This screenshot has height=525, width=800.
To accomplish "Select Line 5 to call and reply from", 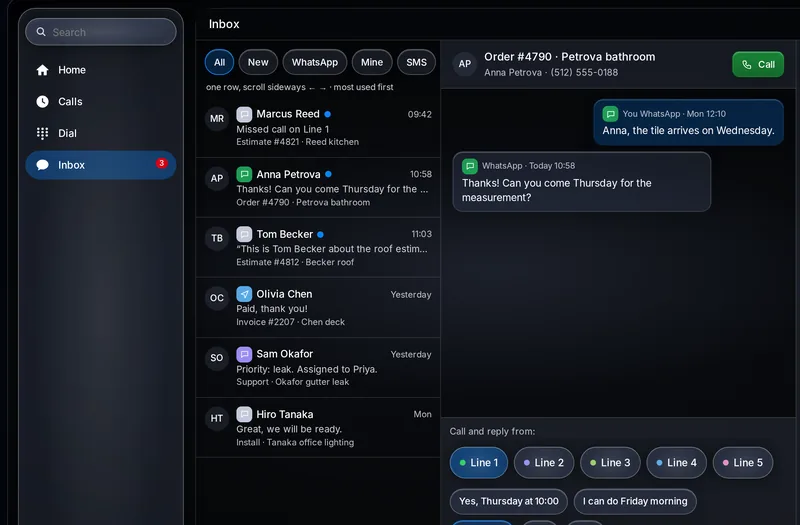I will (743, 463).
